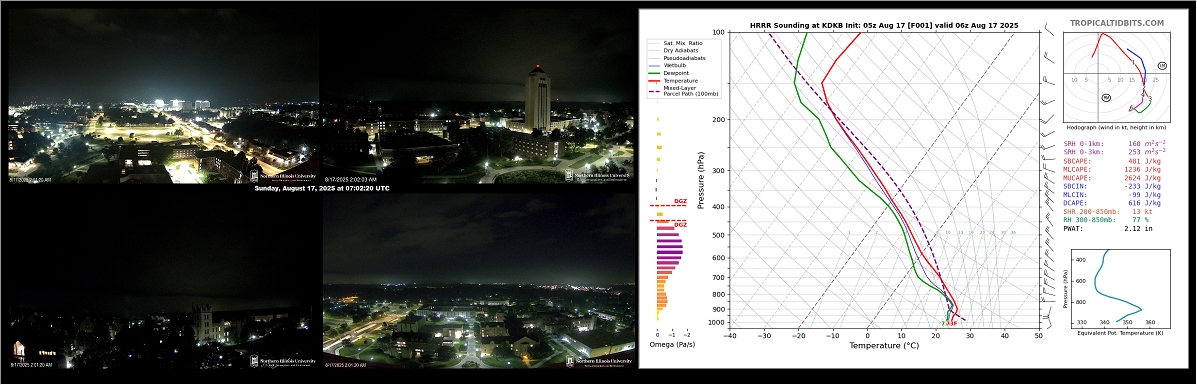Open the bottom-right campus webcam view
The image size is (1197, 385).
(x=479, y=282)
